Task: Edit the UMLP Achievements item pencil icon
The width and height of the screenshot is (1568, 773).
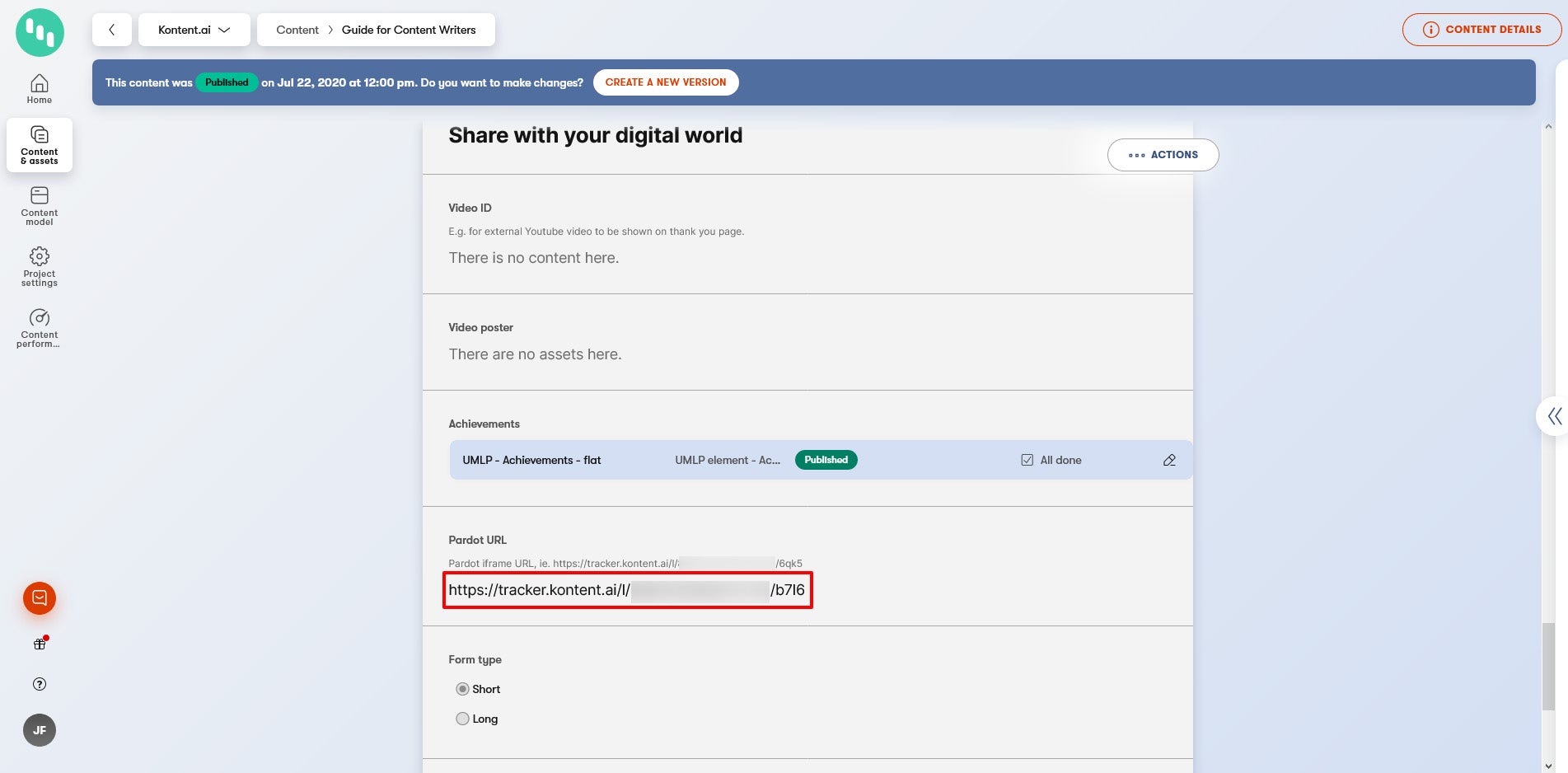Action: (1169, 460)
